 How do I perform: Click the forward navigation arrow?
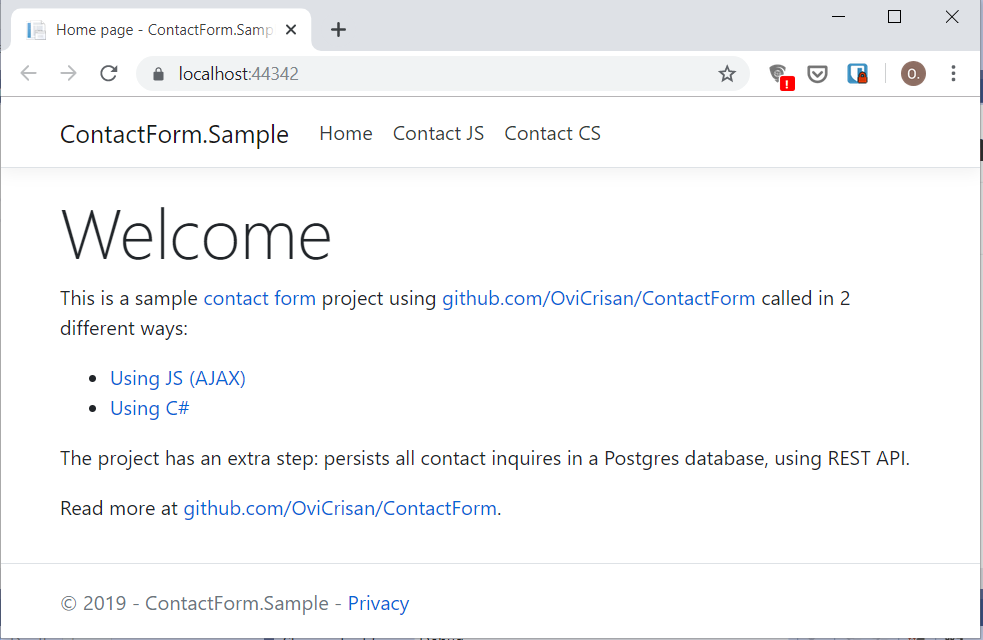(x=67, y=73)
